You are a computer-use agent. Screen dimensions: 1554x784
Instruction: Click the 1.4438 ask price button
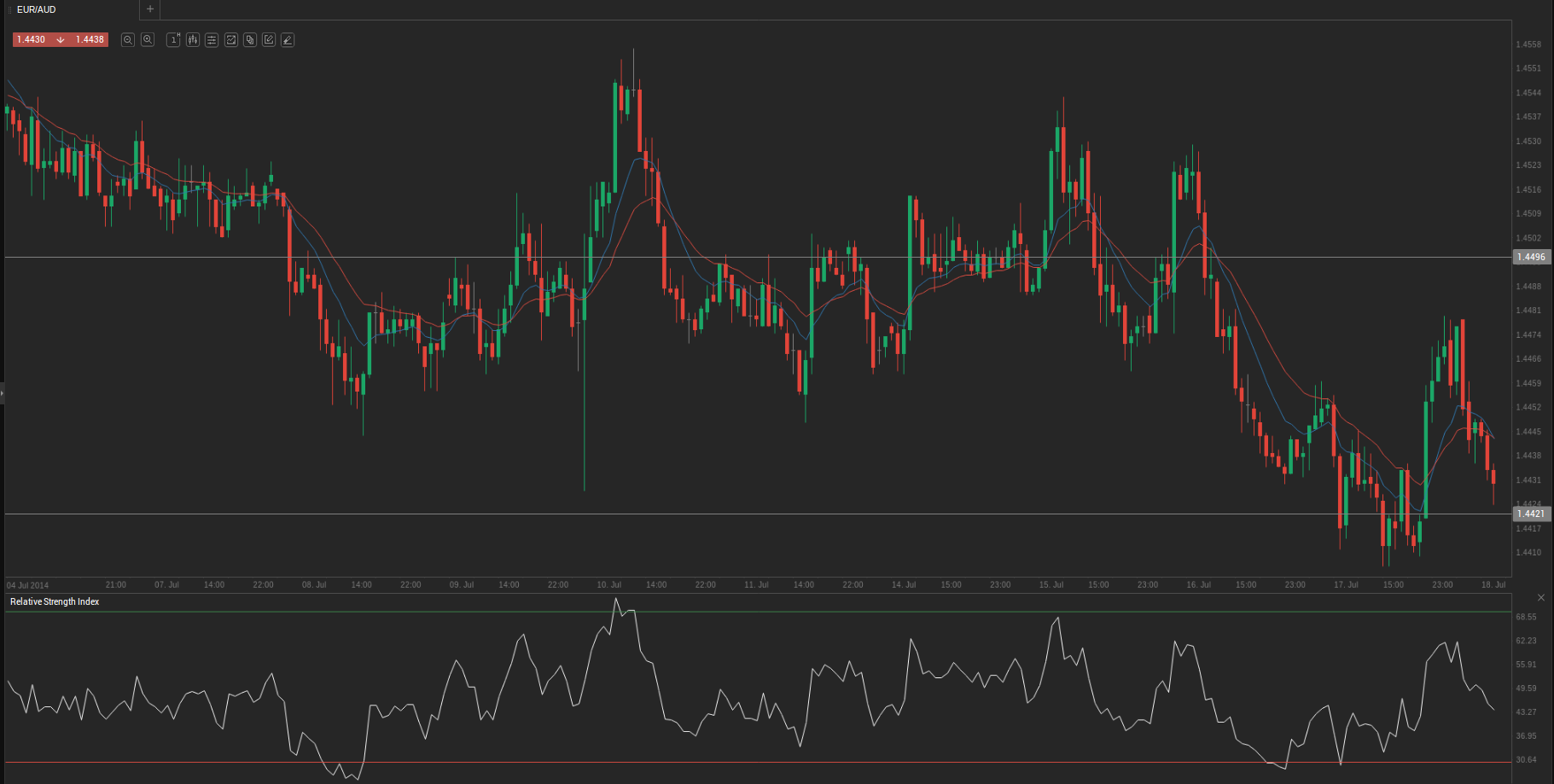click(x=90, y=40)
